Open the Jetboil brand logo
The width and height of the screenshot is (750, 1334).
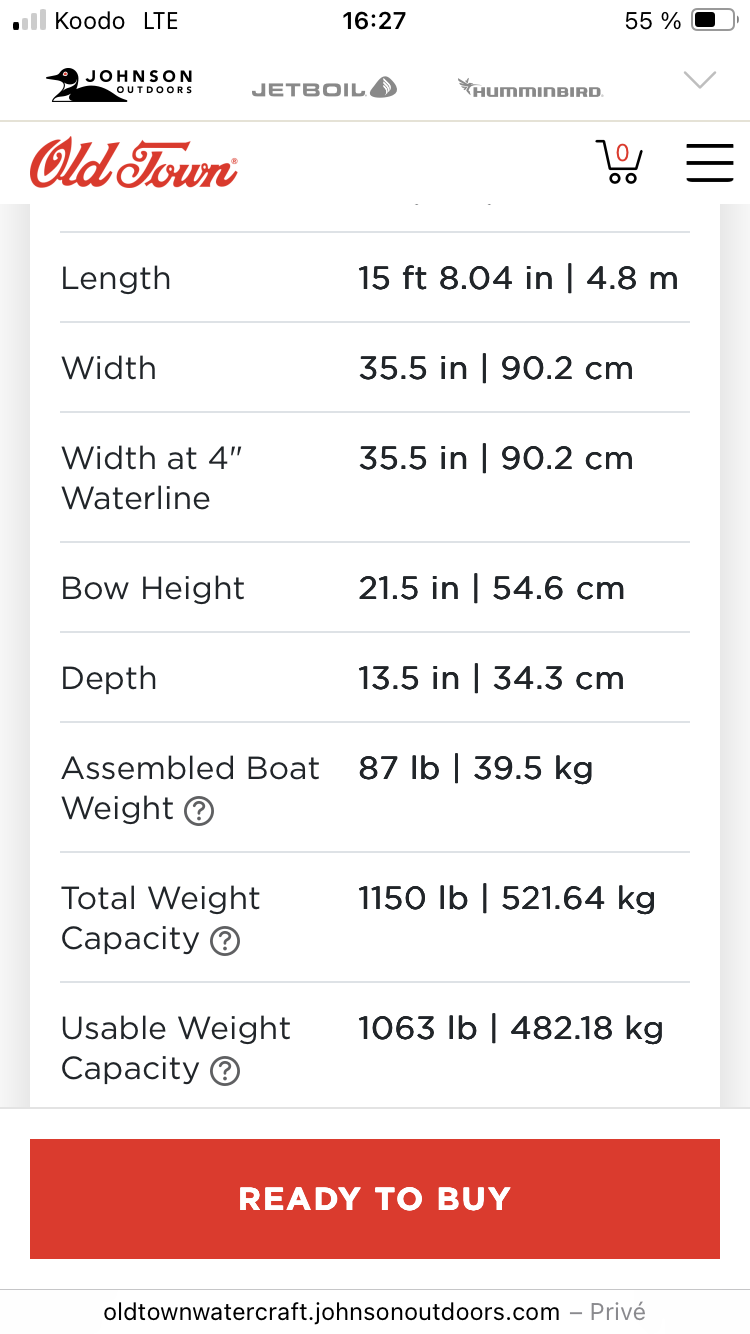tap(324, 88)
